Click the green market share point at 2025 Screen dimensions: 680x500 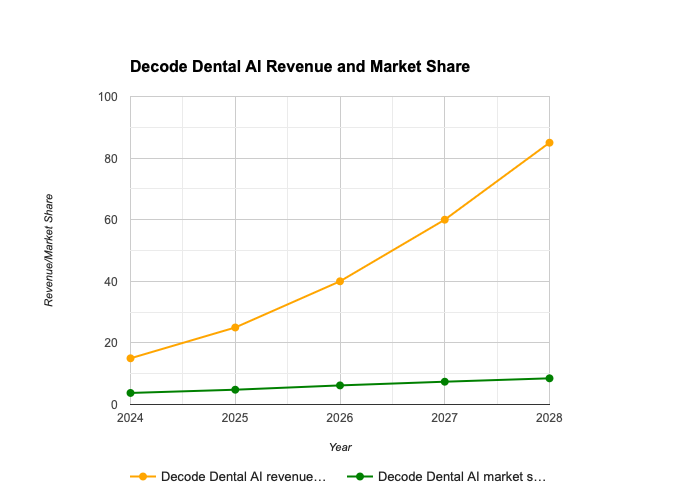pos(235,390)
